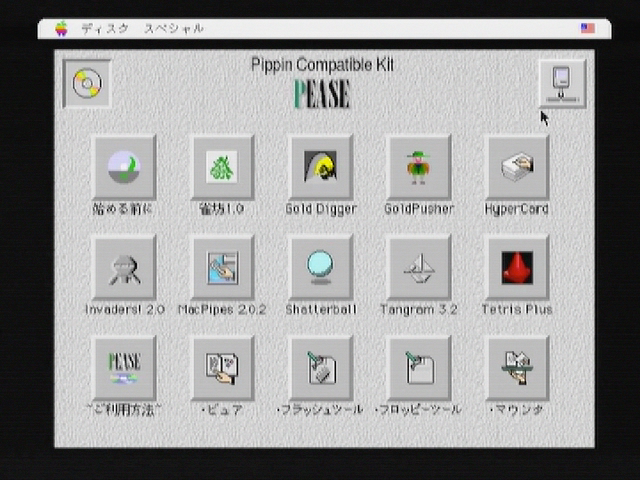Image resolution: width=640 pixels, height=480 pixels.
Task: Open the 始める前に globe icon
Action: click(x=124, y=167)
